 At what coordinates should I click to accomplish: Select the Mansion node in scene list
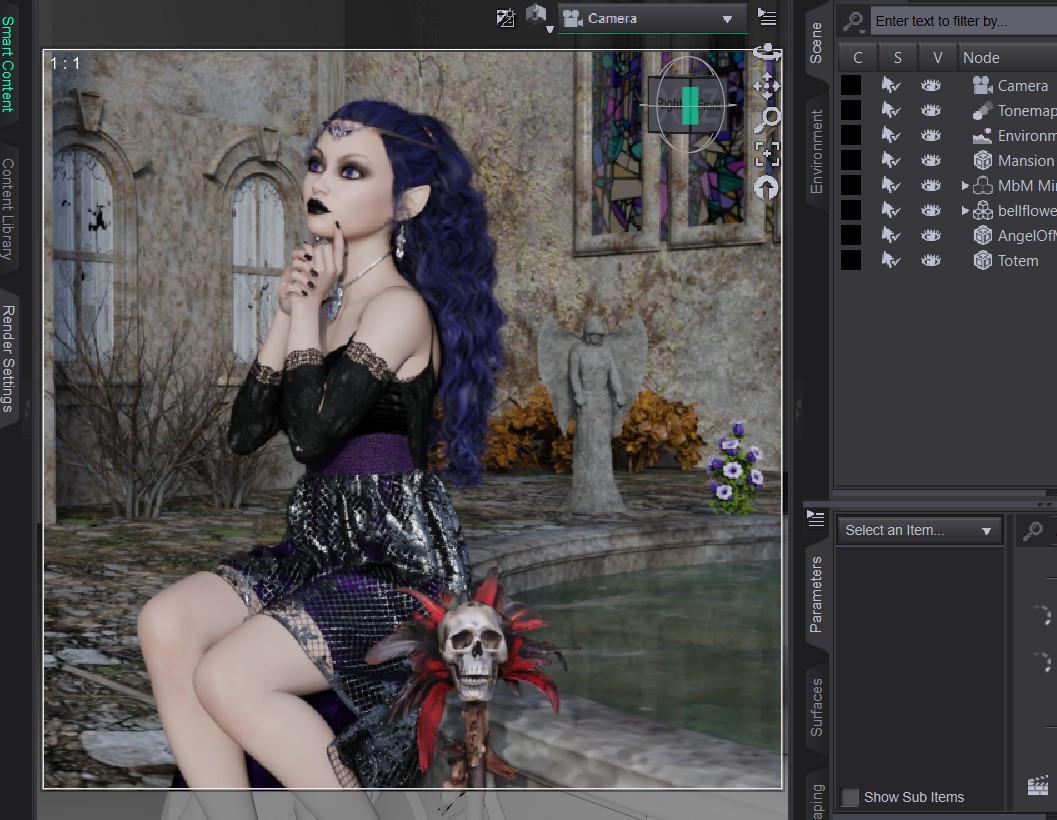pos(1025,160)
